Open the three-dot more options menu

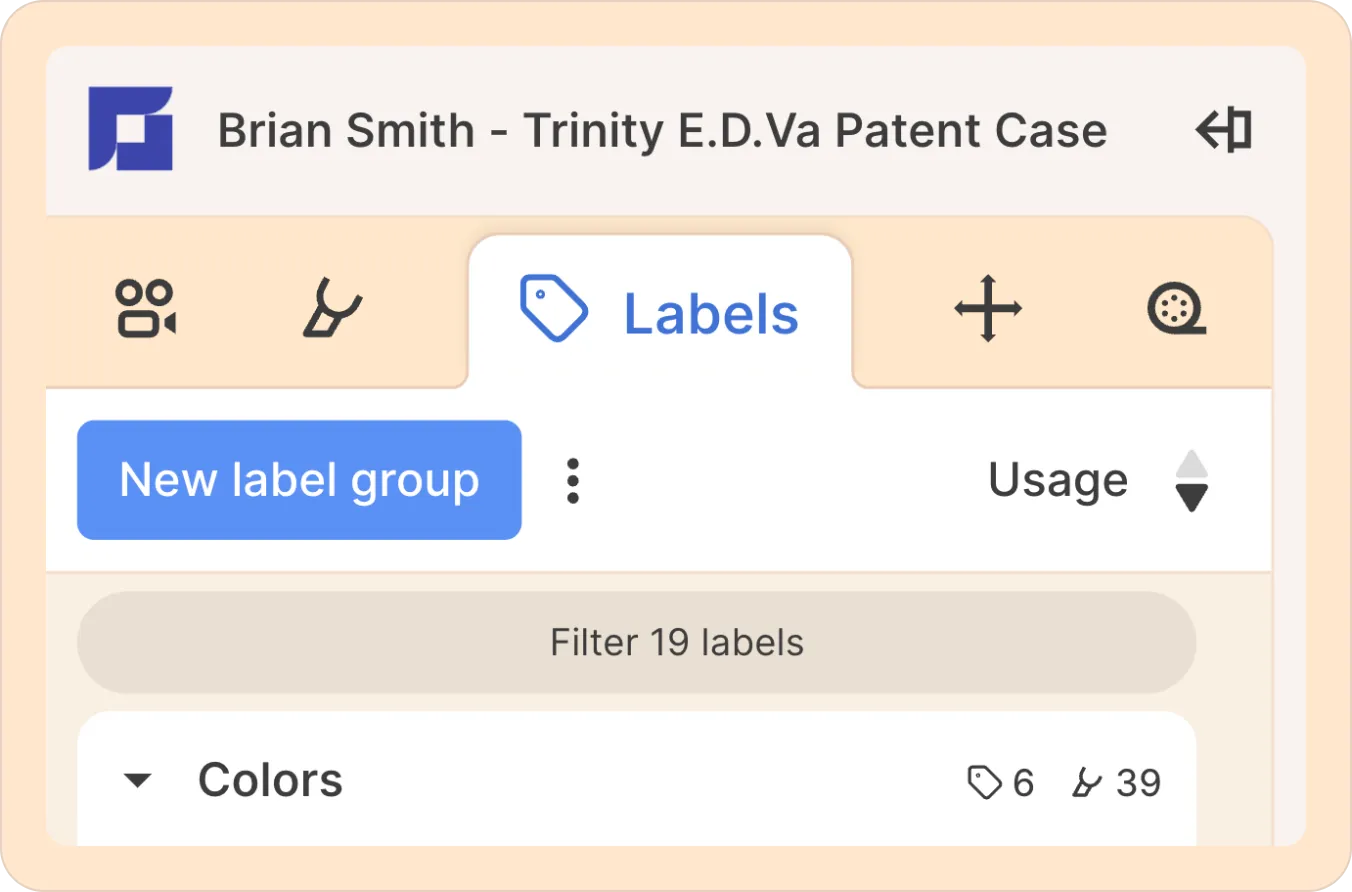click(x=572, y=481)
